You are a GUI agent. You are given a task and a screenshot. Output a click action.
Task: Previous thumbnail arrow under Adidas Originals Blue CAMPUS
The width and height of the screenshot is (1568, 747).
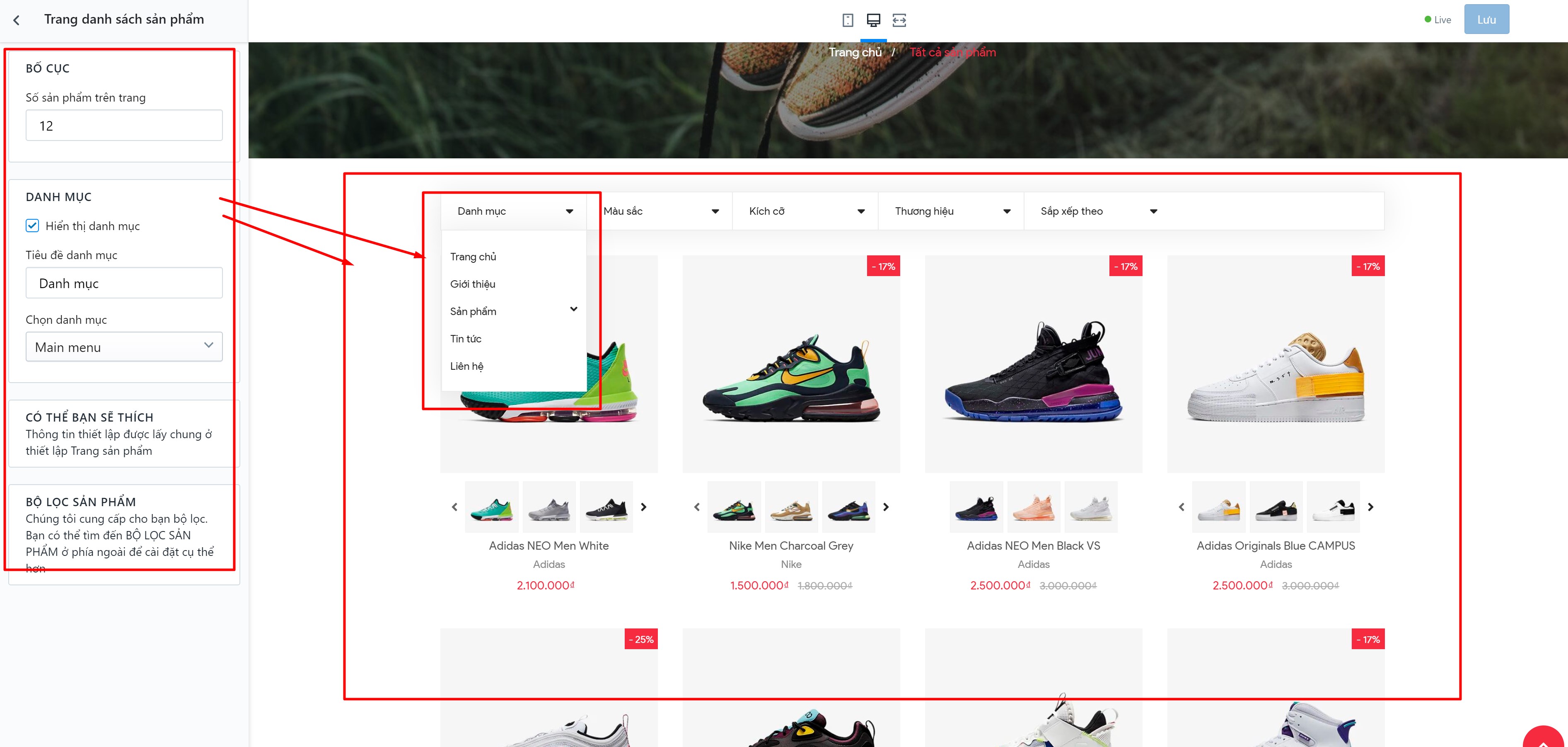click(1181, 507)
